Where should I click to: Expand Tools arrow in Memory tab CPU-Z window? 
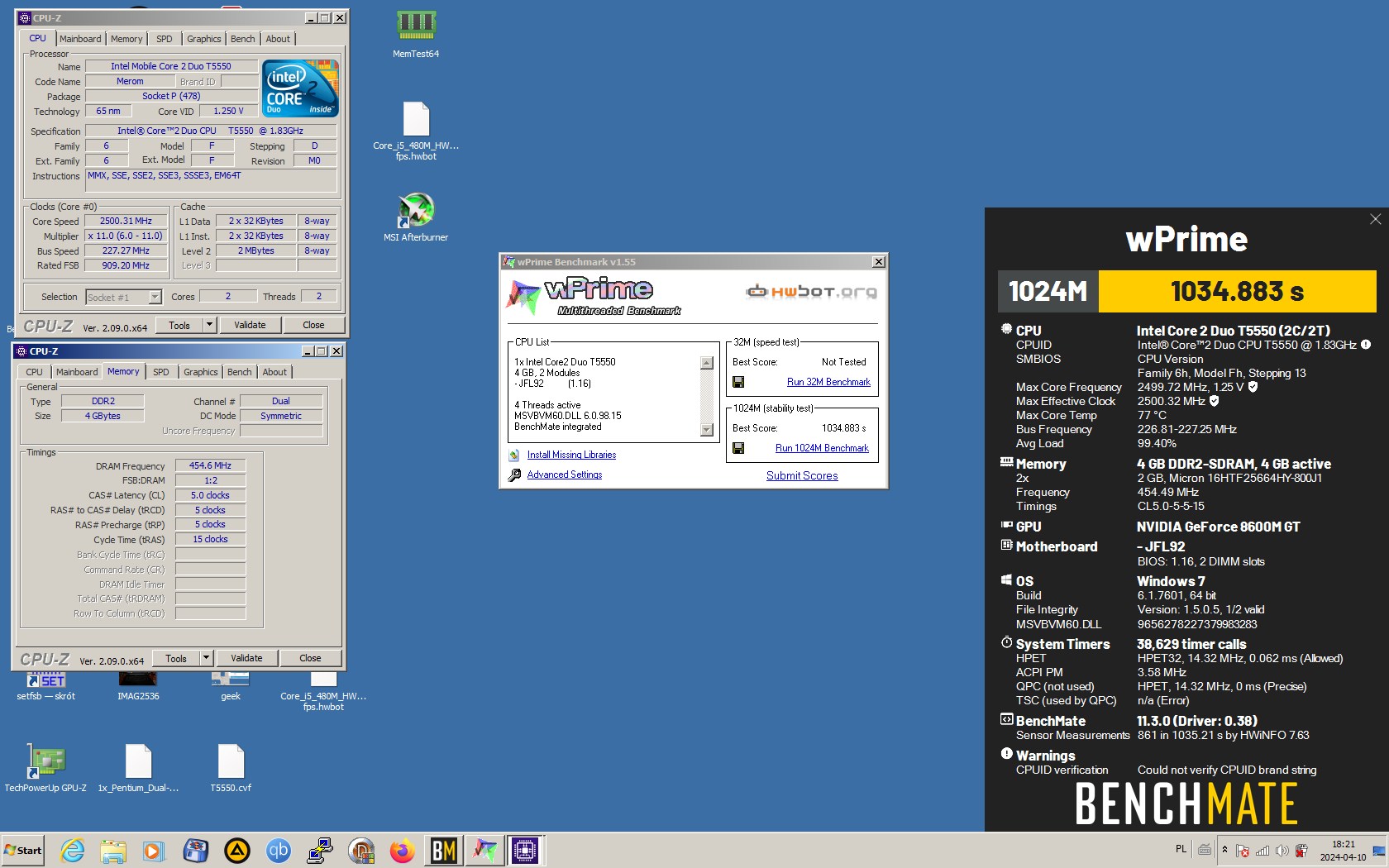tap(207, 658)
